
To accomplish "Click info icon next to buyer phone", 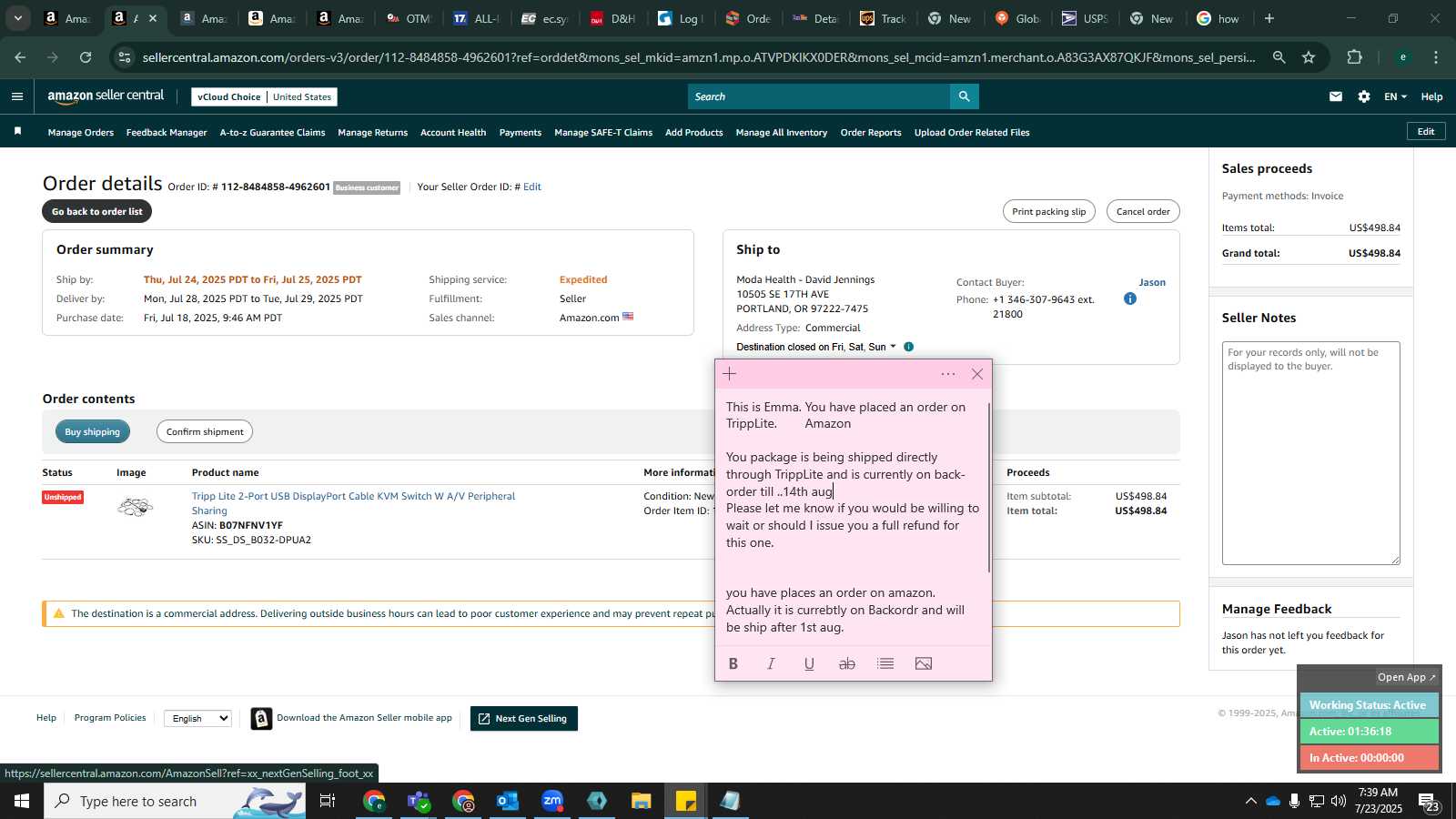I will click(1130, 298).
